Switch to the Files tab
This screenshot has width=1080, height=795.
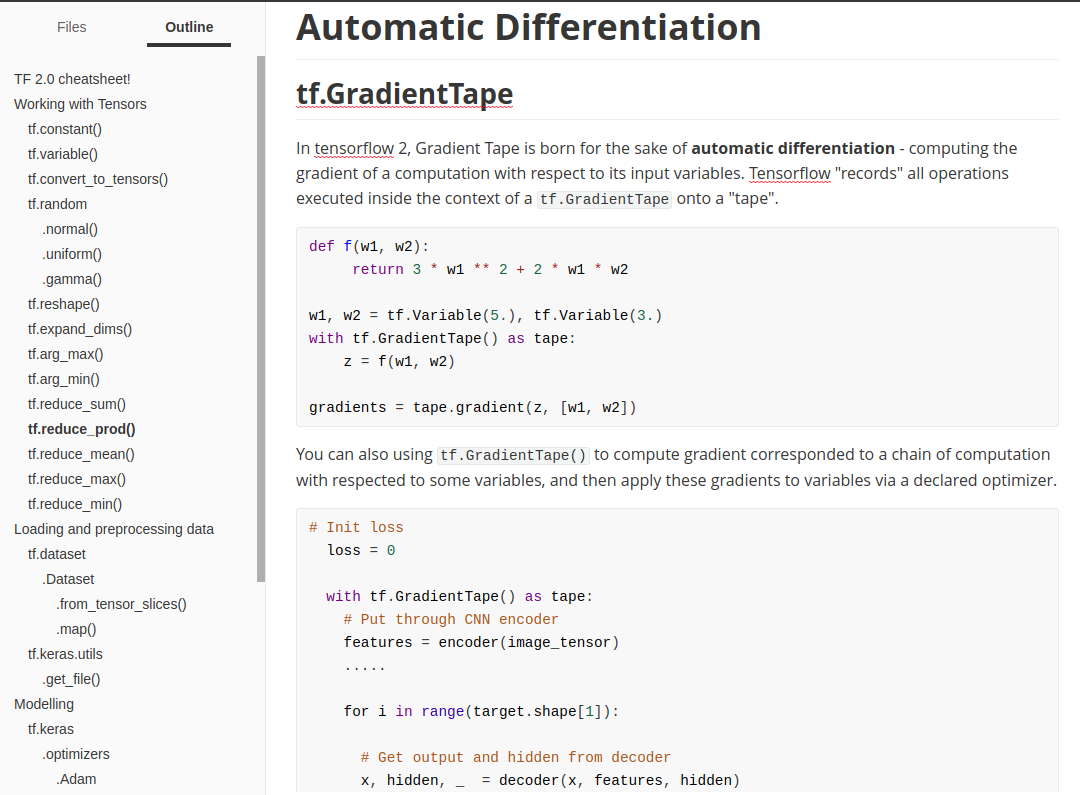tap(72, 27)
